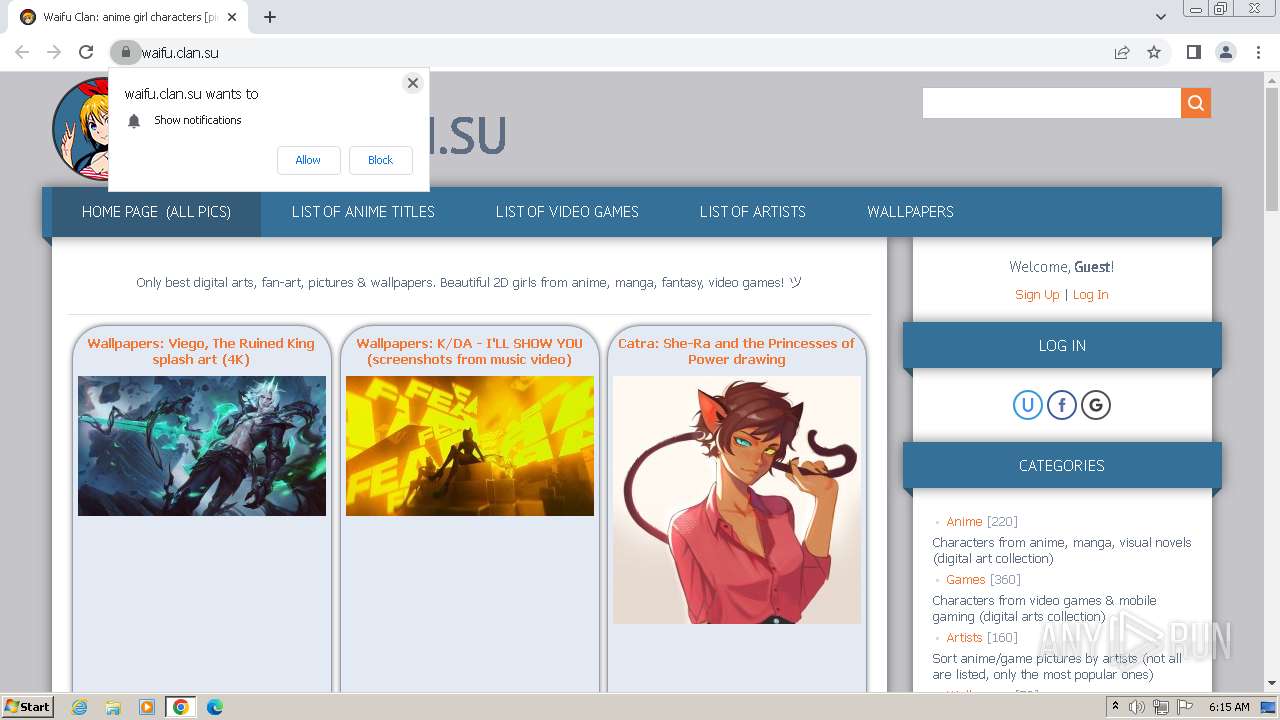Open Anime category link
The height and width of the screenshot is (720, 1280).
[x=964, y=522]
